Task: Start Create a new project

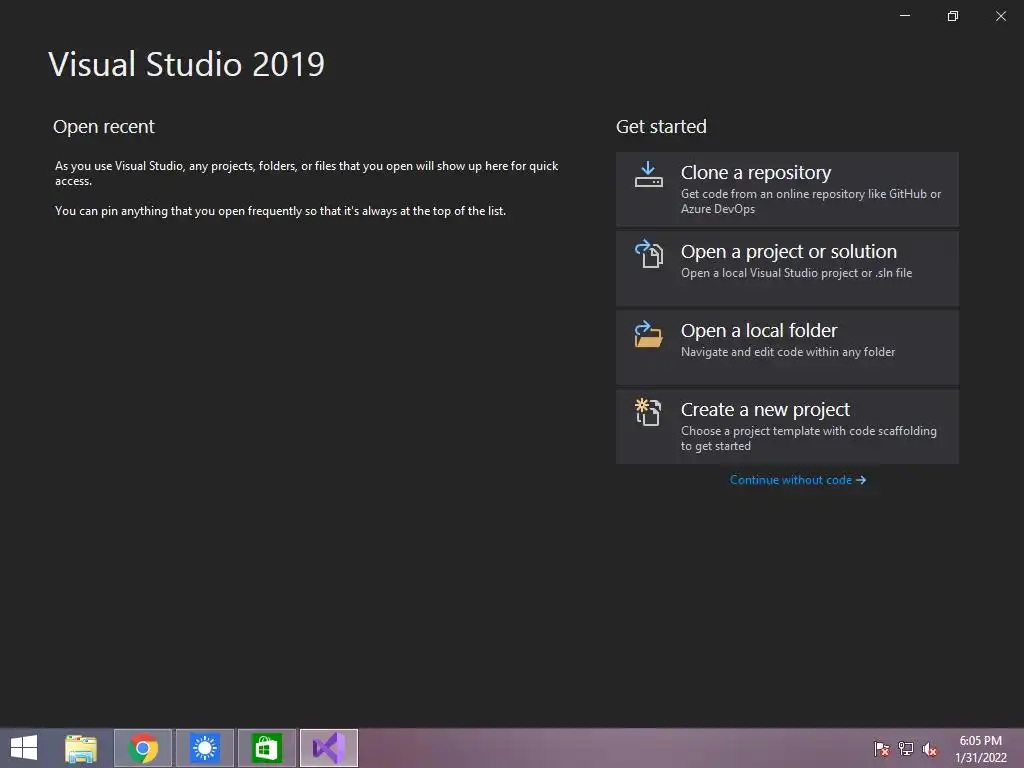Action: tap(787, 426)
